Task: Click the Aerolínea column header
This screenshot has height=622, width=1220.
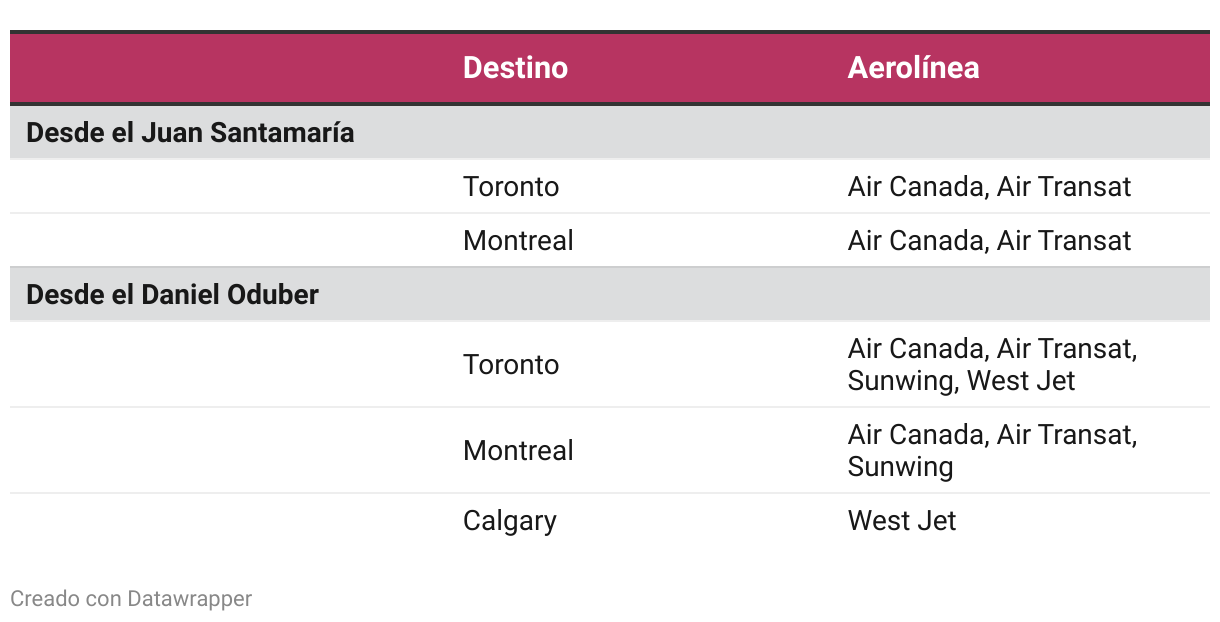Action: click(913, 67)
